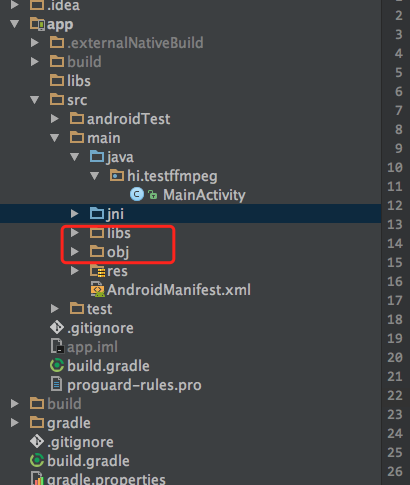Expand the androidTest folder
This screenshot has width=410, height=485.
pyautogui.click(x=55, y=119)
